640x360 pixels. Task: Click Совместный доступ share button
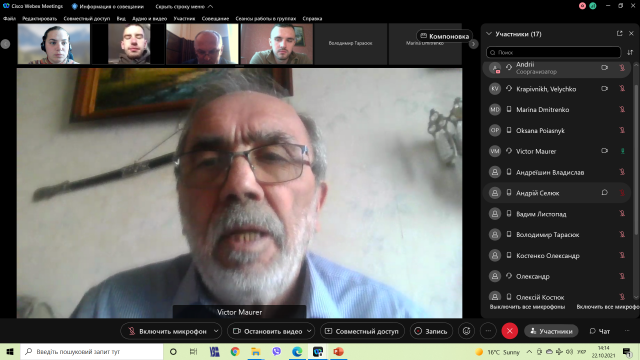[362, 331]
